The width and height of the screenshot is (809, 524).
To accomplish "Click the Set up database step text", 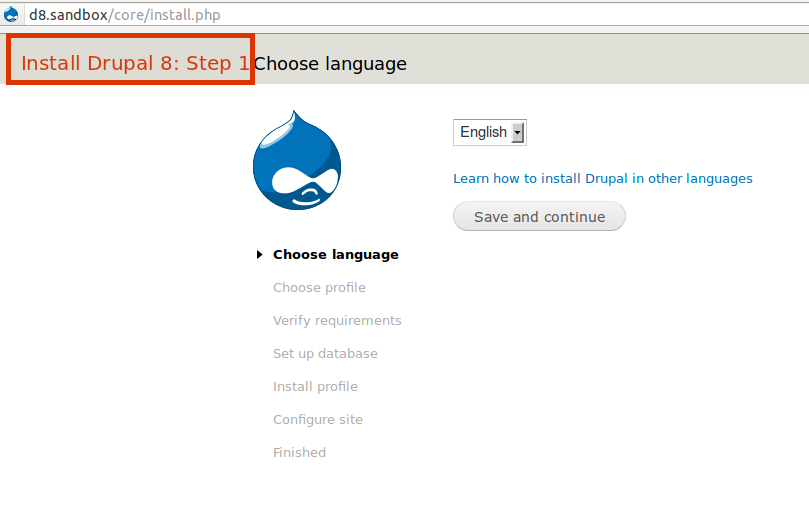I will click(325, 354).
